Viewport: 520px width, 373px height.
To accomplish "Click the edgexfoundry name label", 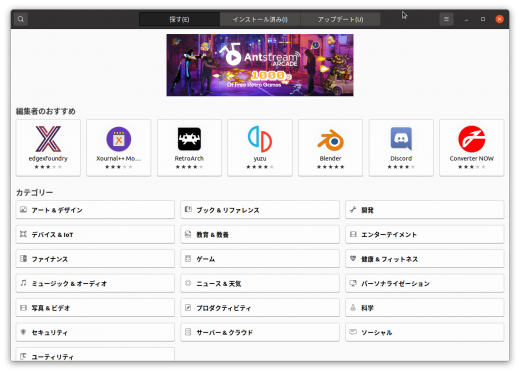I will 48,159.
